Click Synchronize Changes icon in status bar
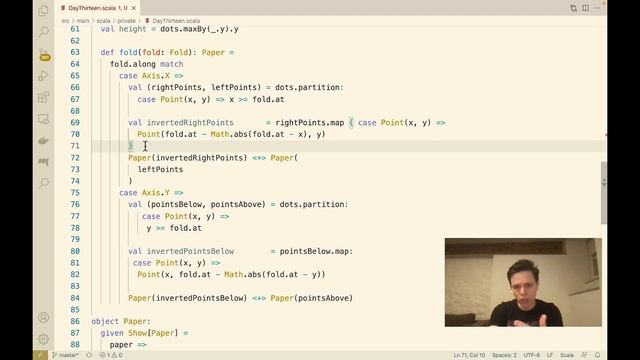 pos(89,355)
